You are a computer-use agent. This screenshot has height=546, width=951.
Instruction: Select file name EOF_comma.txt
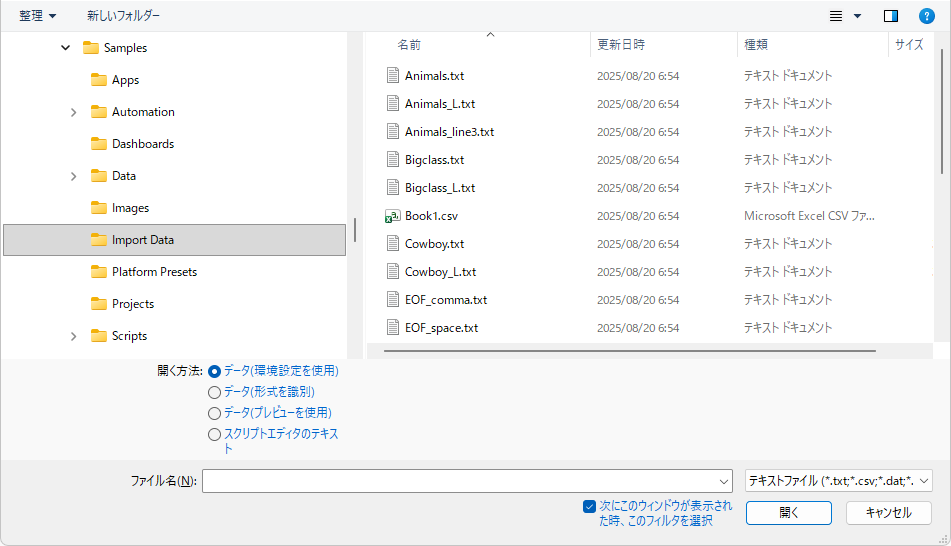[x=446, y=300]
